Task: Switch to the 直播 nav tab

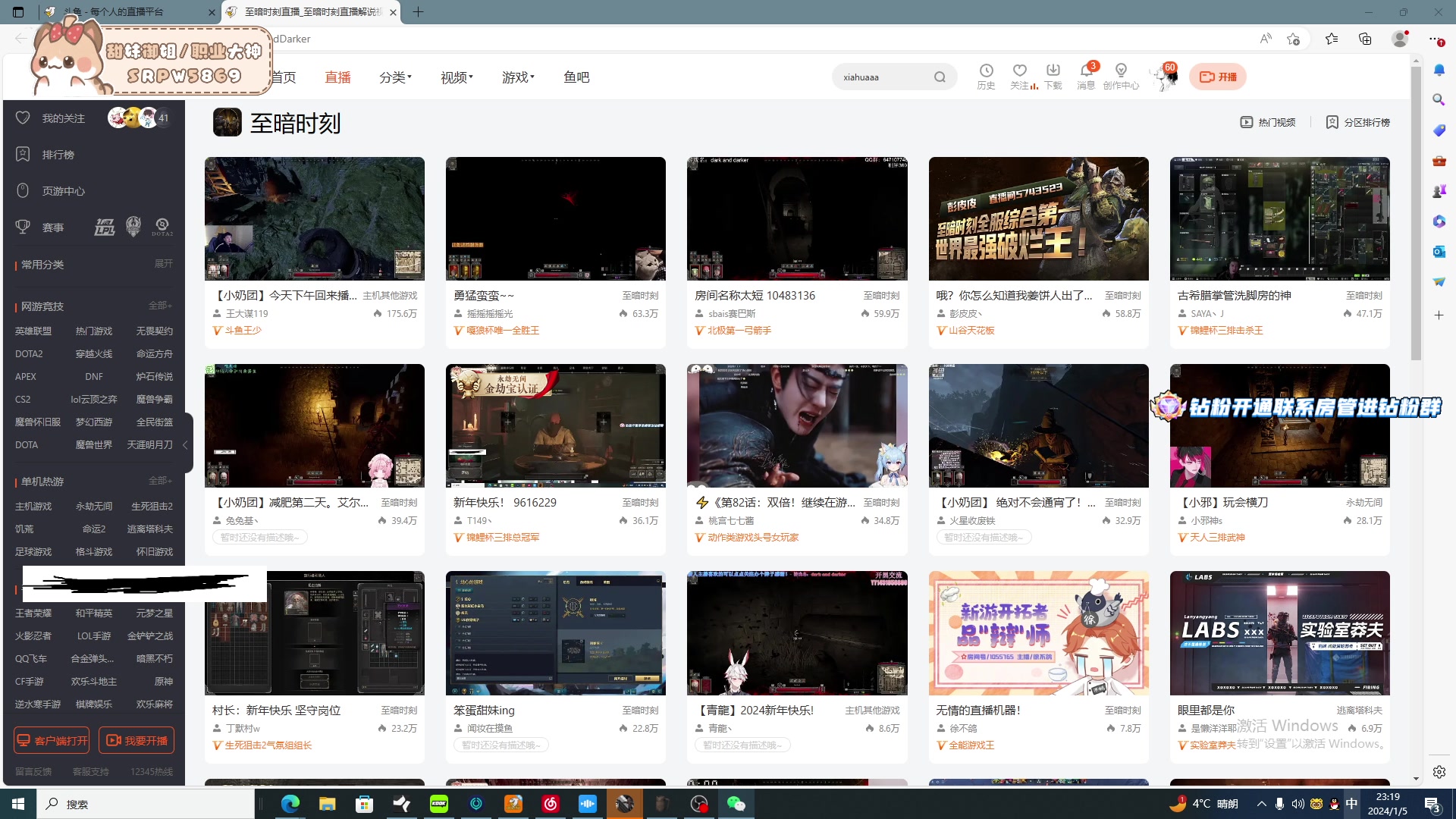Action: (x=337, y=77)
